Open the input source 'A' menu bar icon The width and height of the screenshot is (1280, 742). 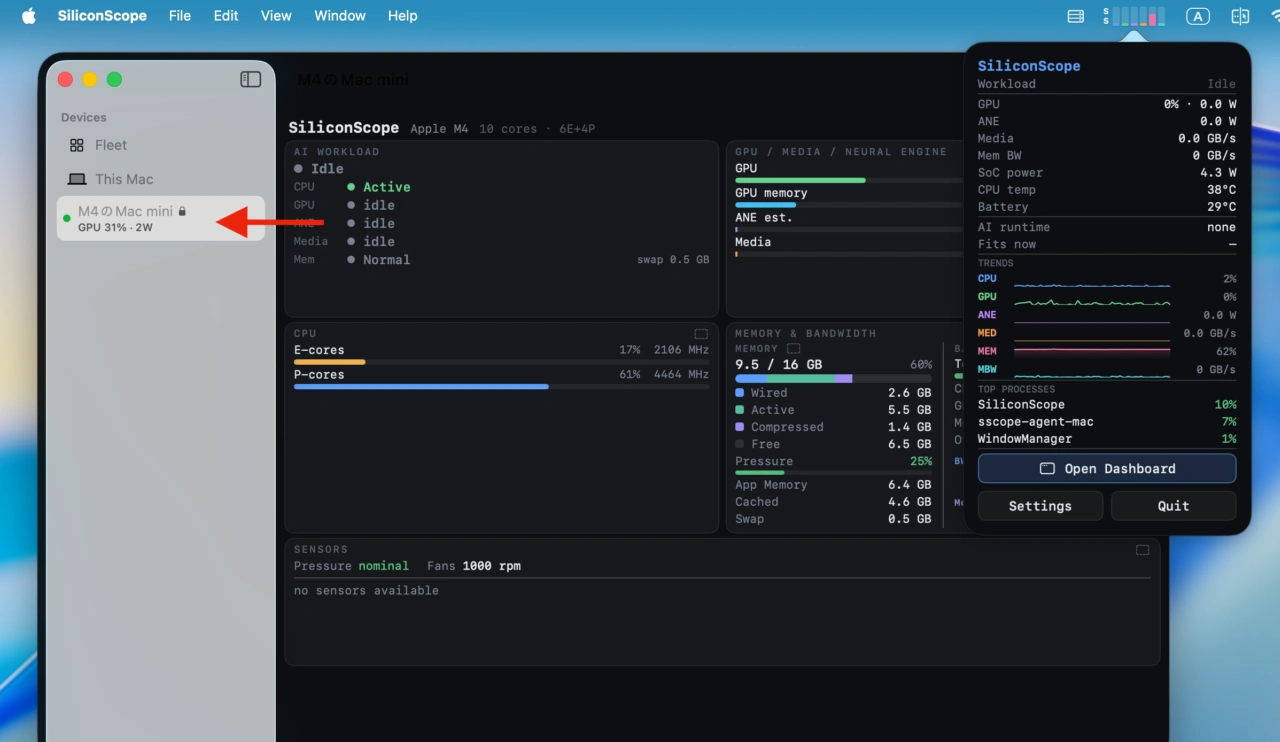click(x=1197, y=16)
